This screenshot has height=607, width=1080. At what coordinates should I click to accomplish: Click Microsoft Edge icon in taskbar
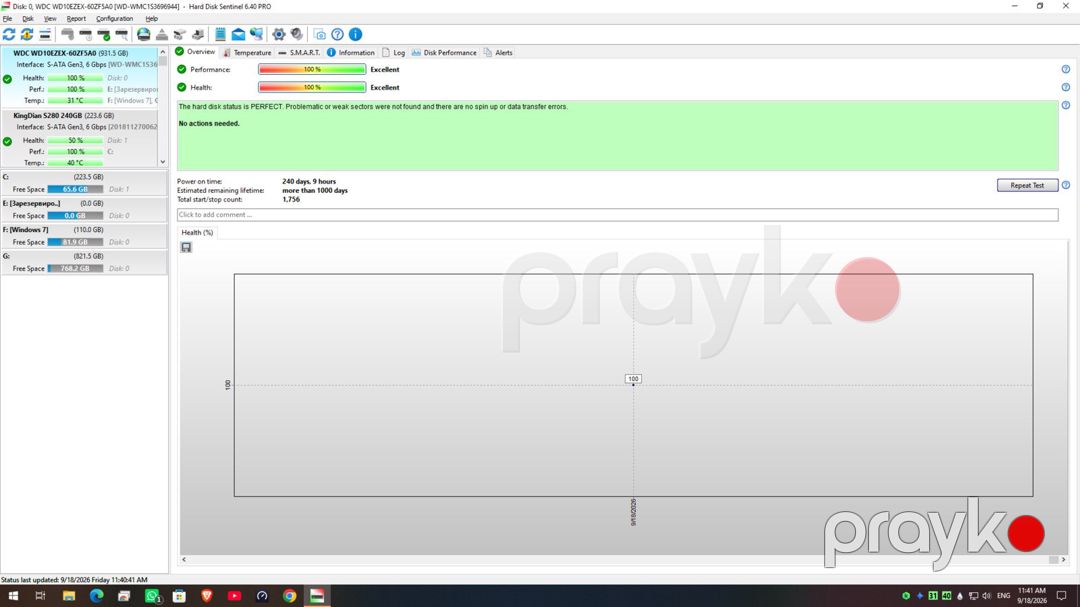(x=96, y=596)
